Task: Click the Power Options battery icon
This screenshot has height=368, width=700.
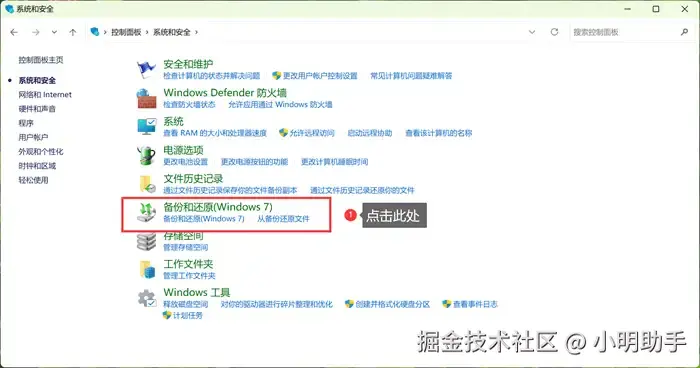Action: [146, 155]
